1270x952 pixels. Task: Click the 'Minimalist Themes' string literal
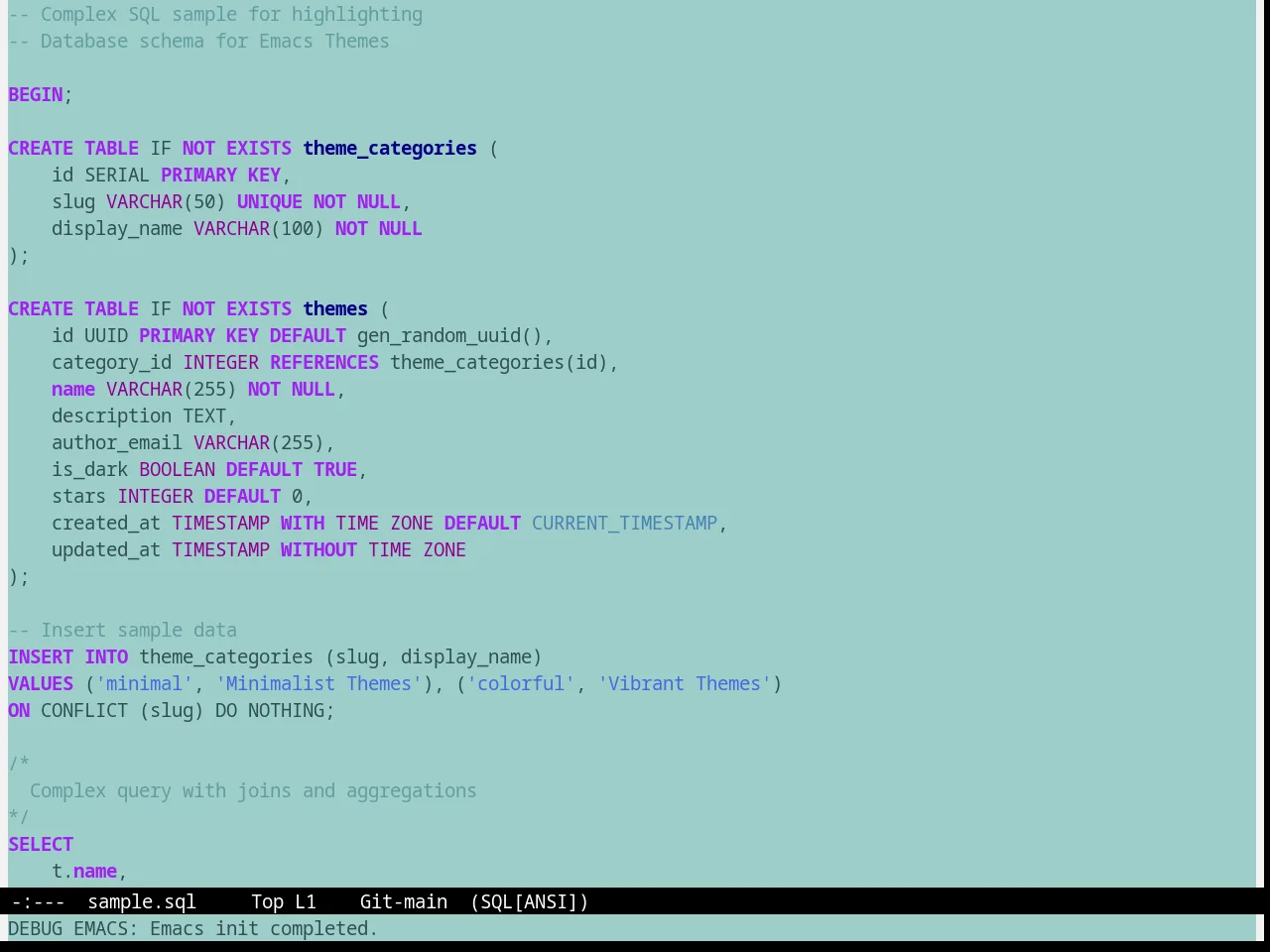[x=319, y=683]
